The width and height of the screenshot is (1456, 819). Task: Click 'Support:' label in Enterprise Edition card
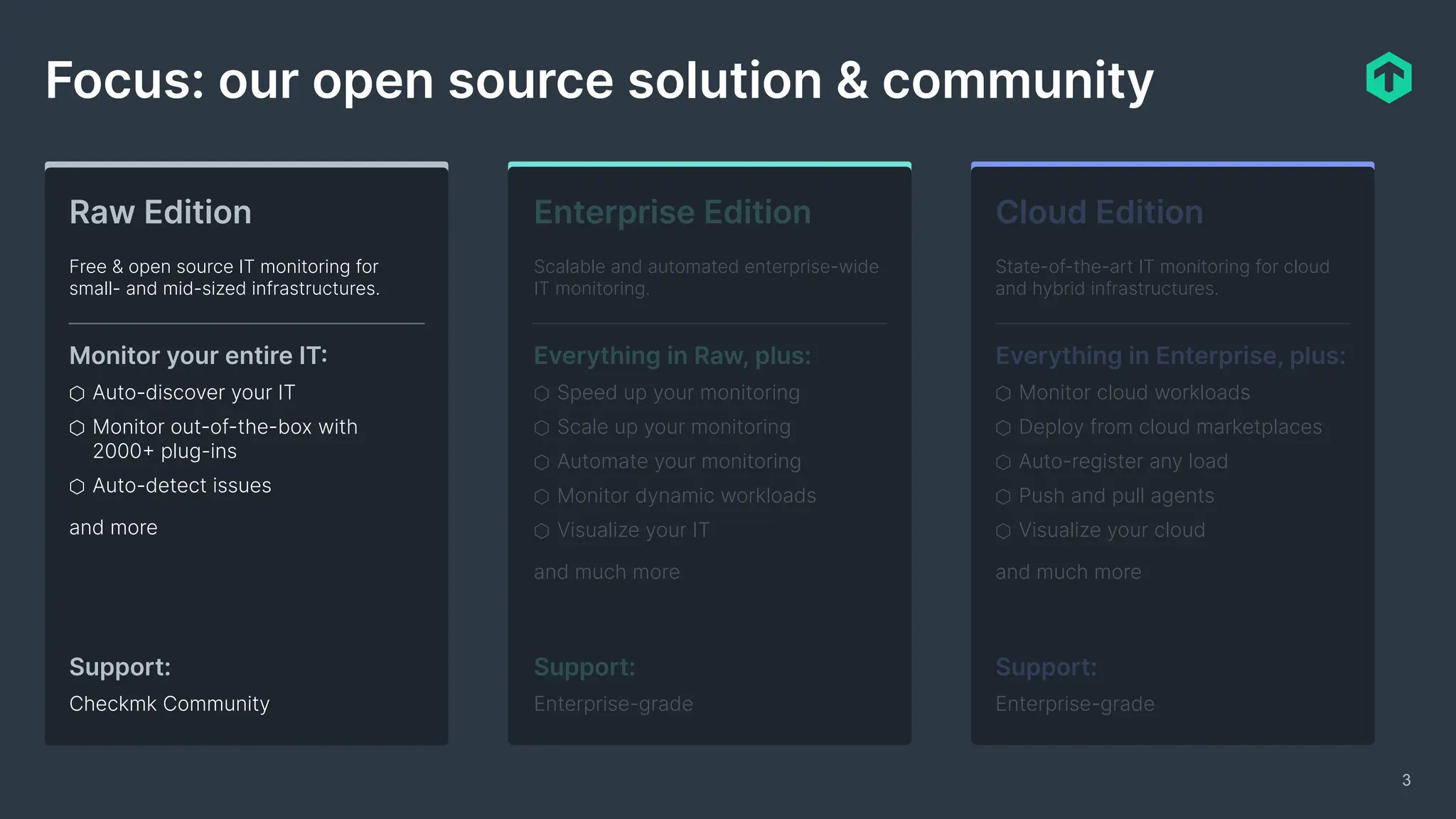(584, 667)
